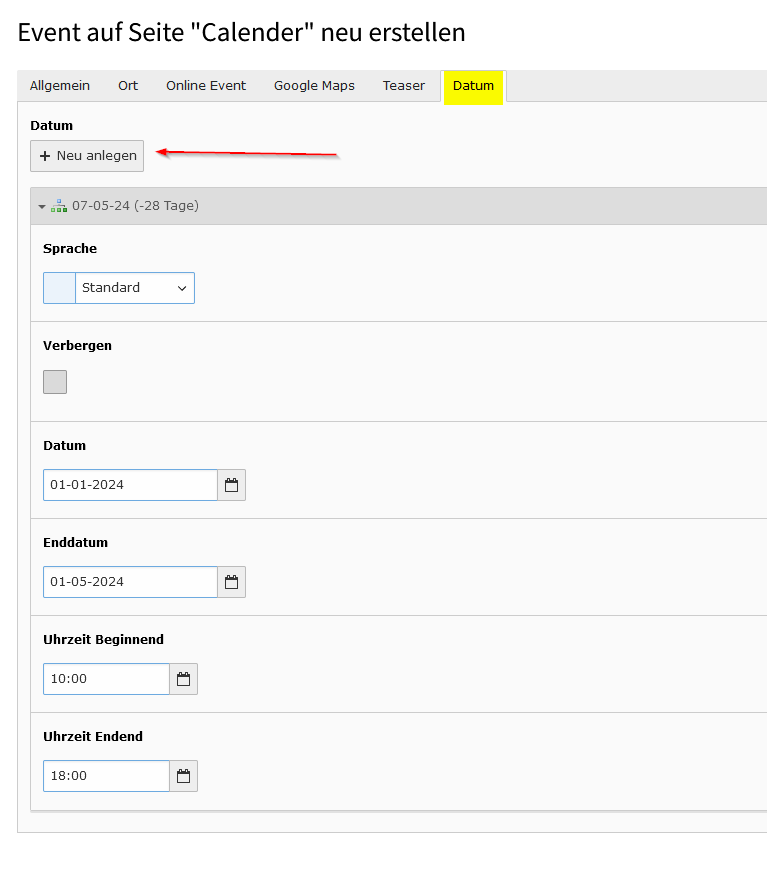Open the Online Event tab

point(206,85)
